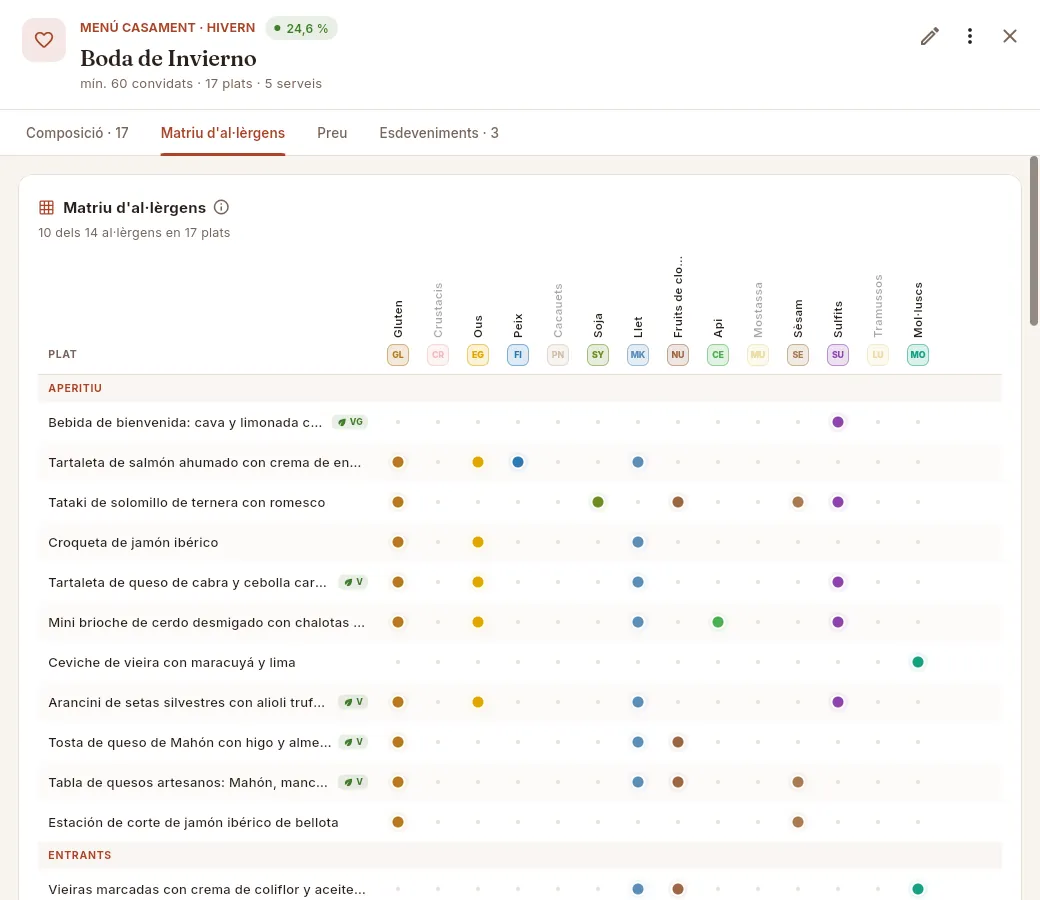Select dish Tartaleta de queso de cabra

pos(188,583)
